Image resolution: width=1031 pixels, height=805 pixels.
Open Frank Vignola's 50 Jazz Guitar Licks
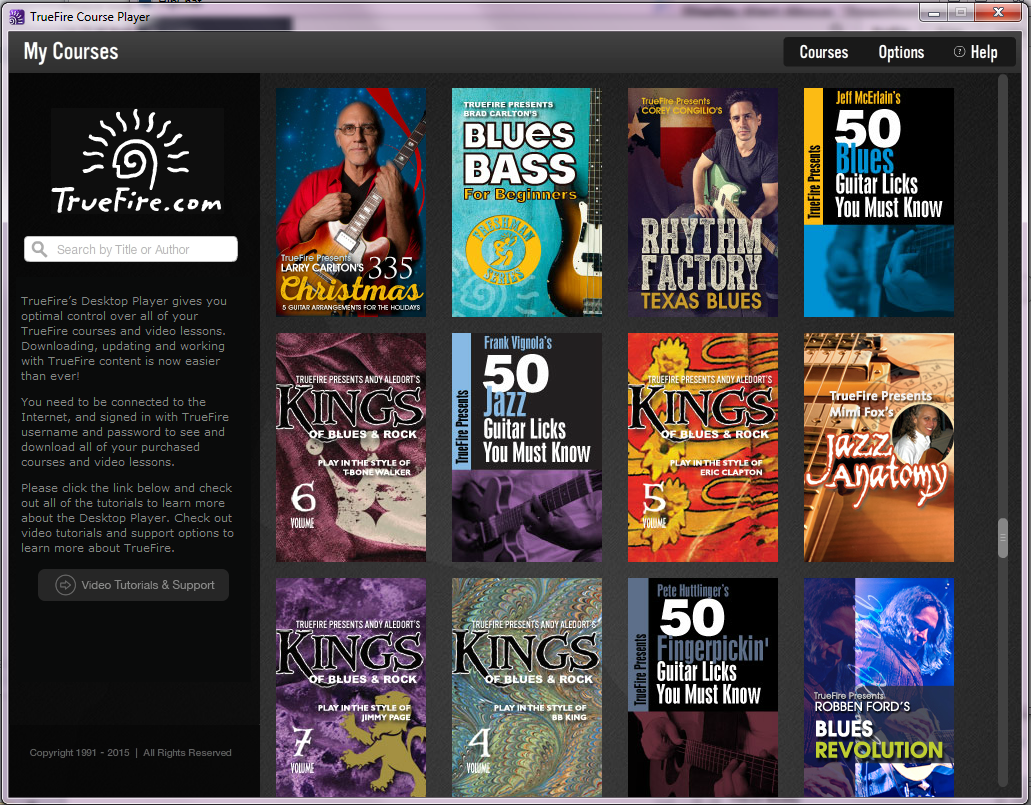[527, 447]
